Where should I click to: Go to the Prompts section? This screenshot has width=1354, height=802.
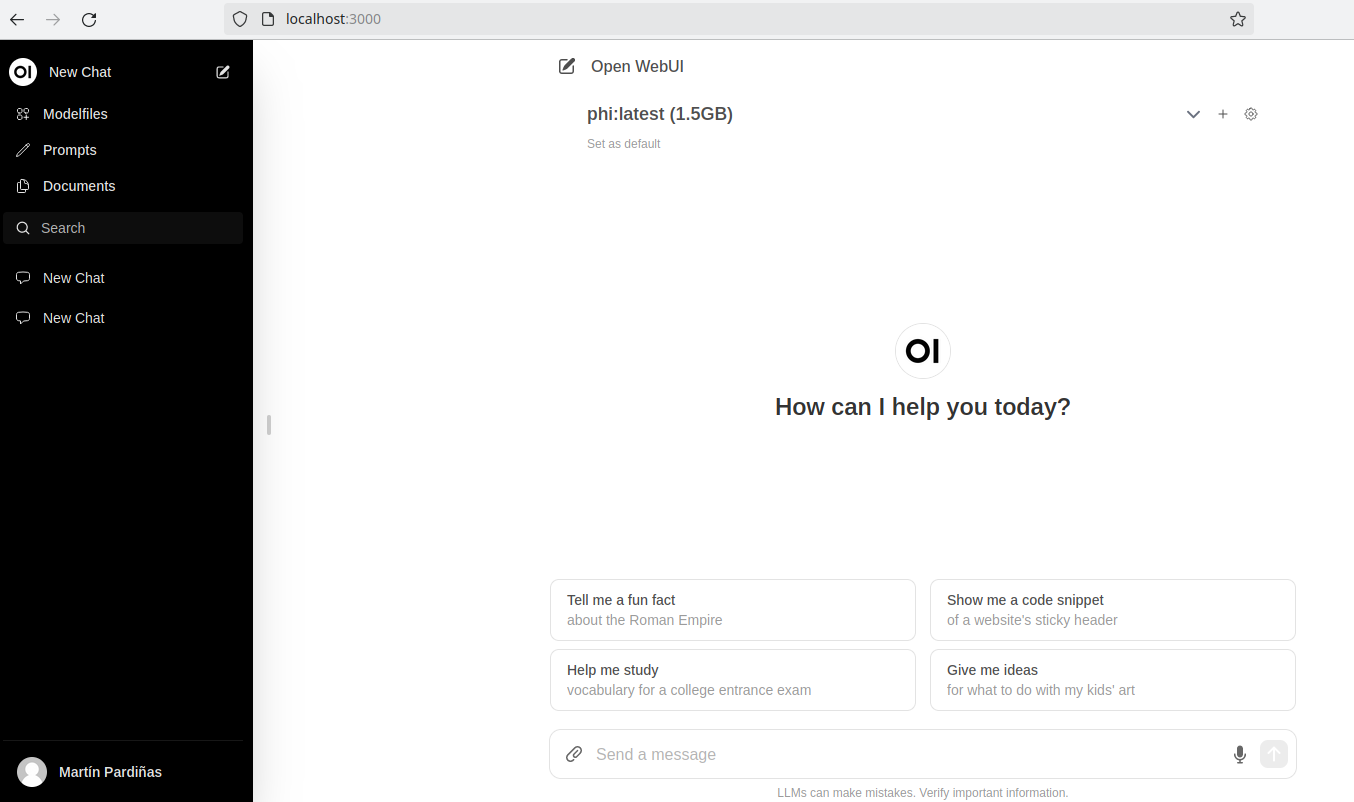tap(69, 150)
